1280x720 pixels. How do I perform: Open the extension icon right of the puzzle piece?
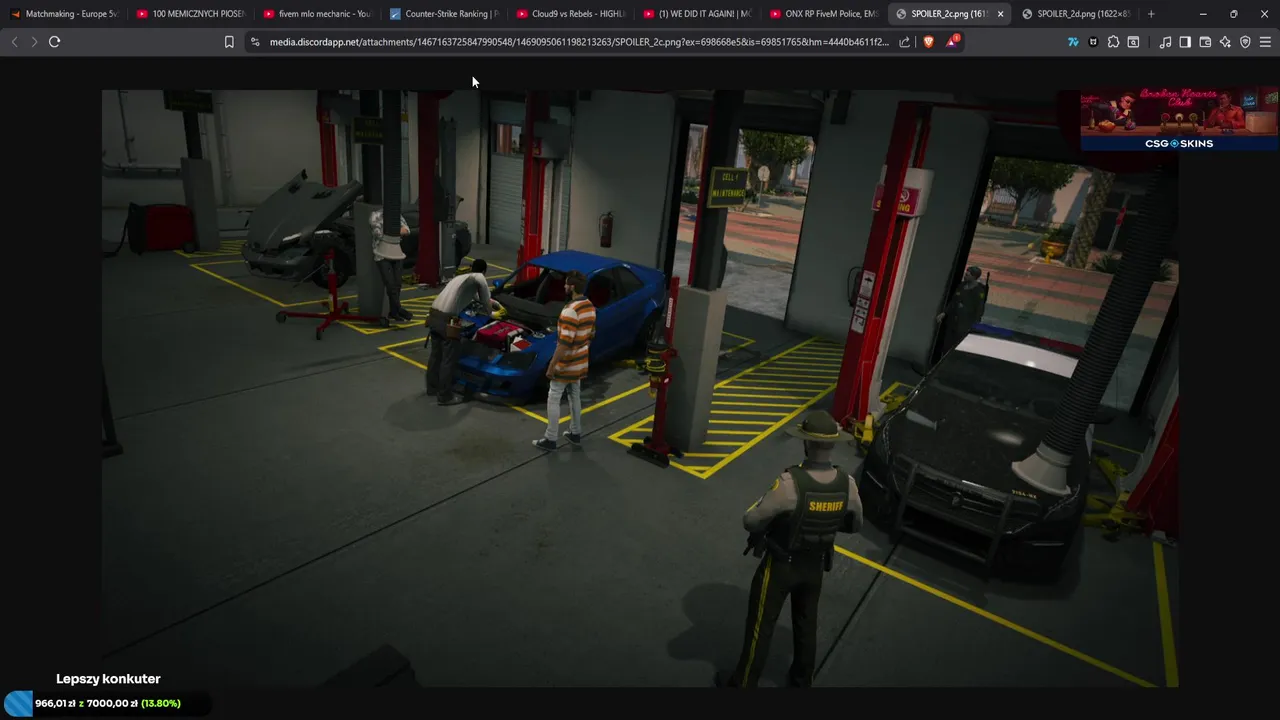click(1133, 42)
